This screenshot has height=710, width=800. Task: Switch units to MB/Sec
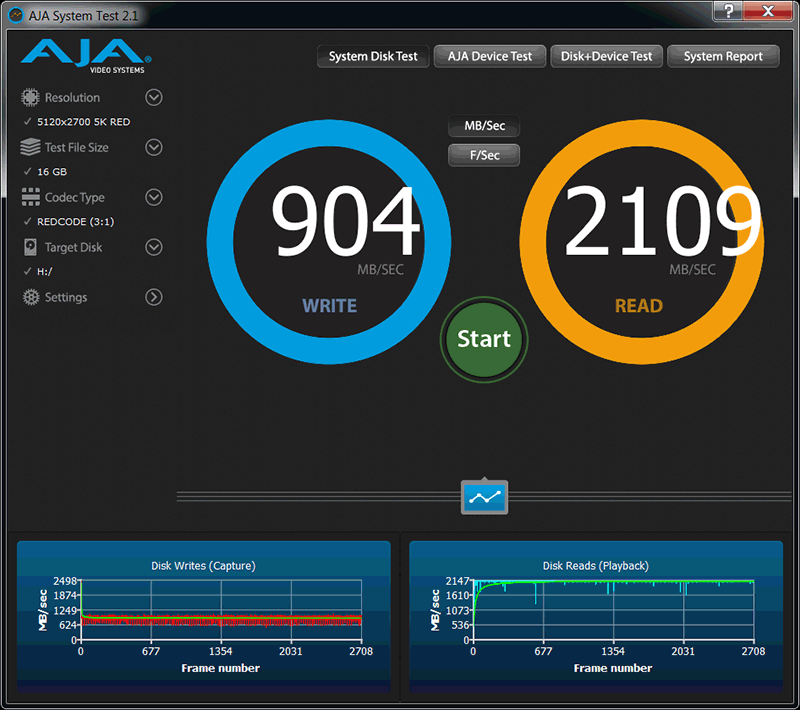coord(484,127)
